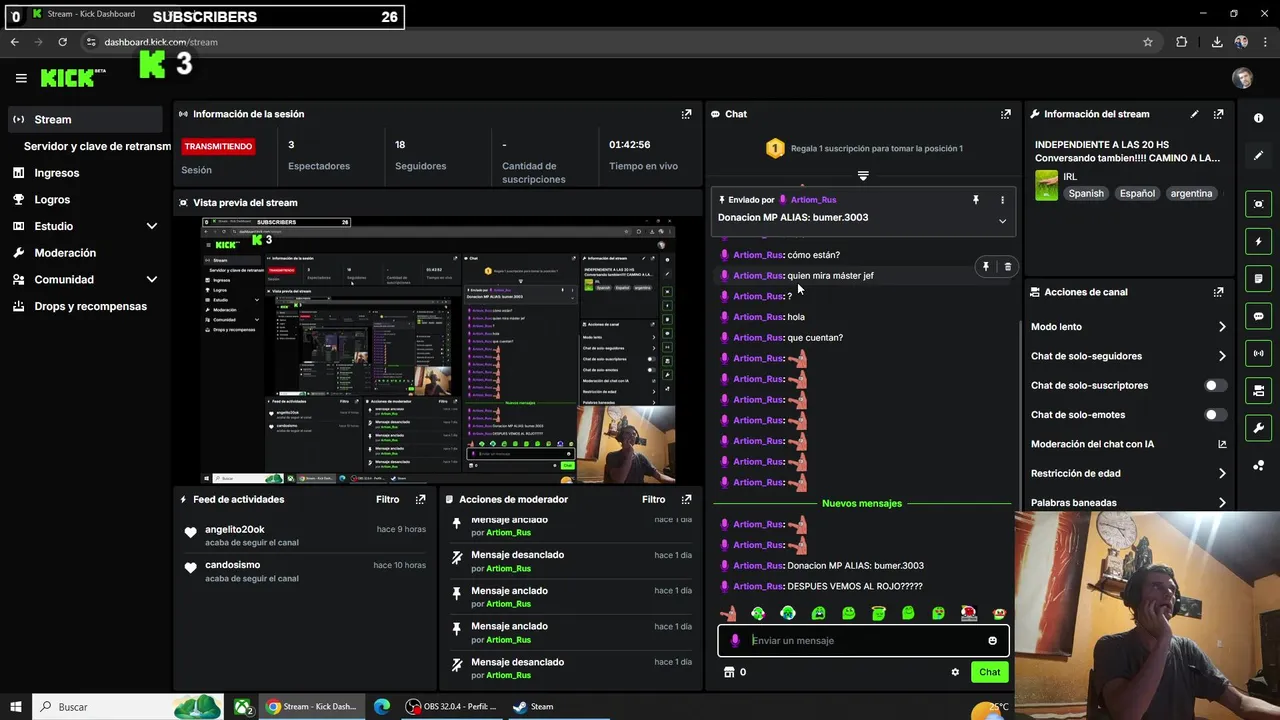
Task: Click the Español tag
Action: point(1137,194)
